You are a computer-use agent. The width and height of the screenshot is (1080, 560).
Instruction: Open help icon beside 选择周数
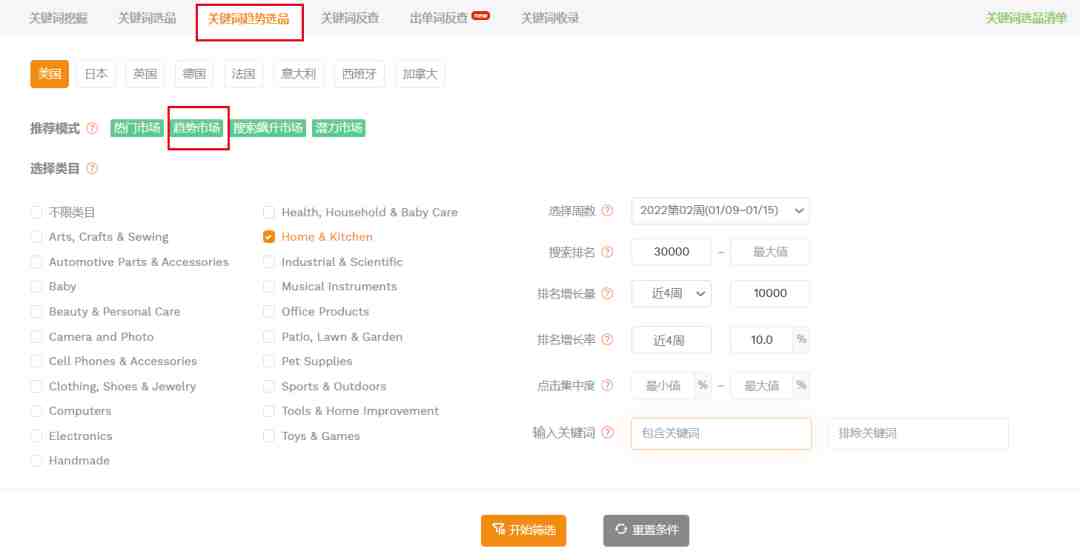tap(607, 211)
